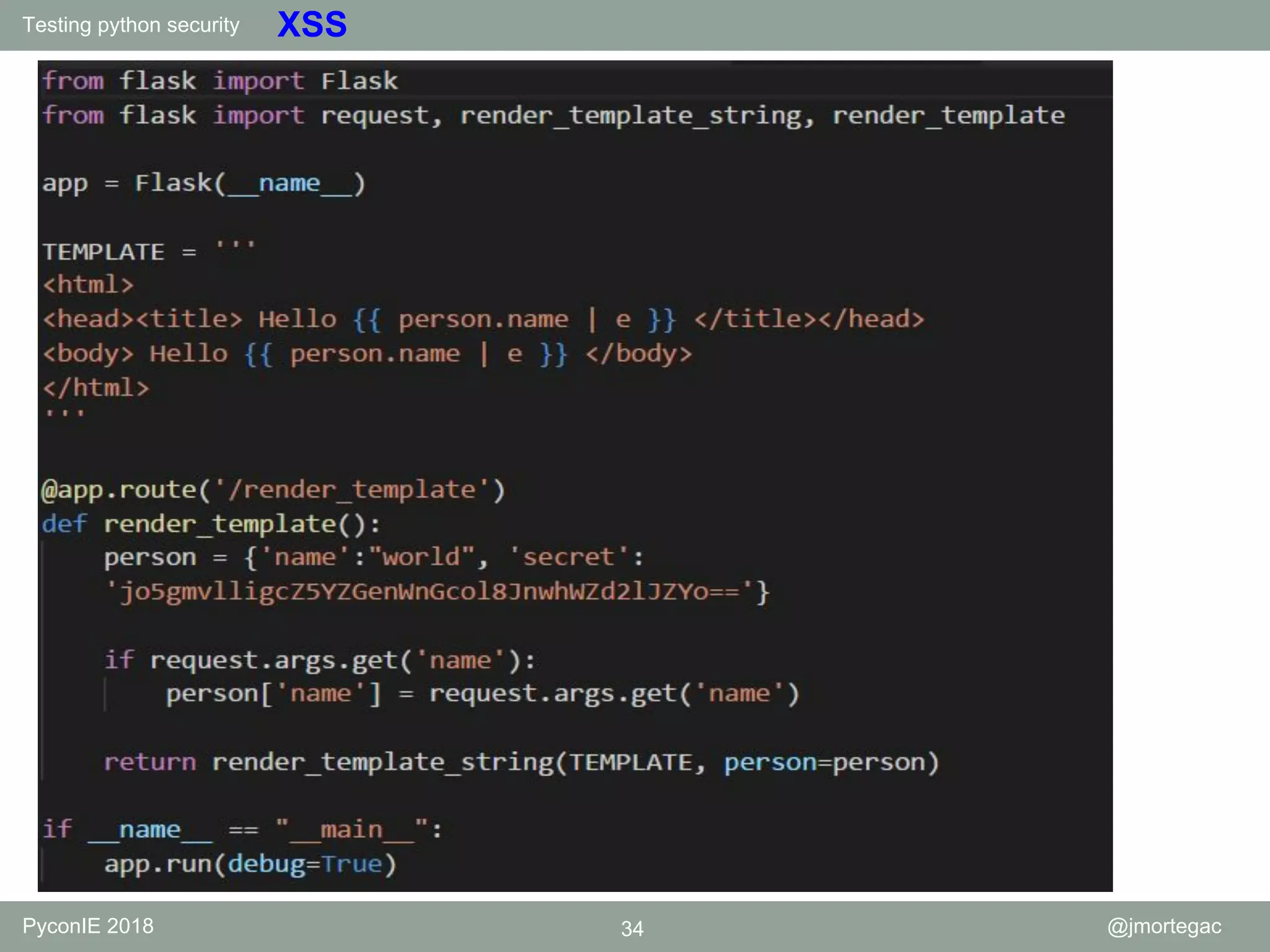Viewport: 1270px width, 952px height.
Task: Click the slide page number 34
Action: point(633,928)
